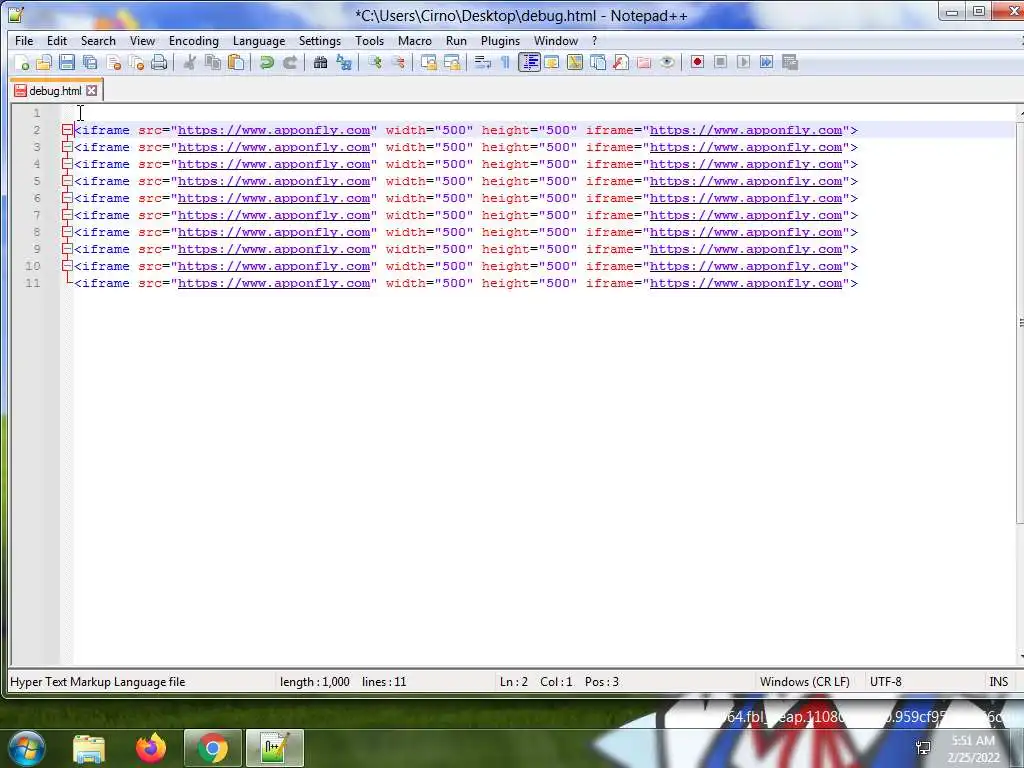Screen dimensions: 1024x768
Task: Open the Replace dialog icon
Action: [344, 63]
